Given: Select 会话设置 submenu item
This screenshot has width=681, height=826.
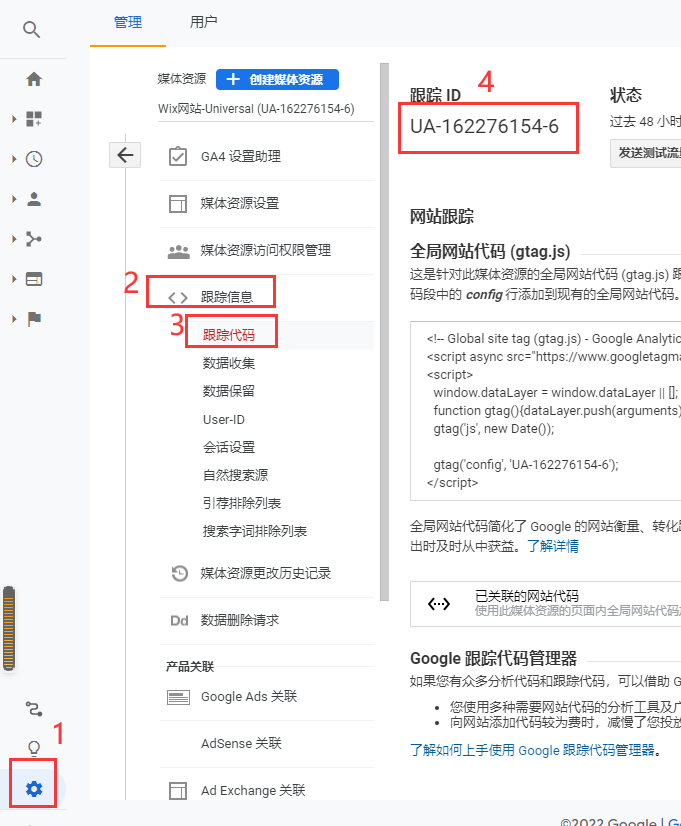Looking at the screenshot, I should click(229, 447).
